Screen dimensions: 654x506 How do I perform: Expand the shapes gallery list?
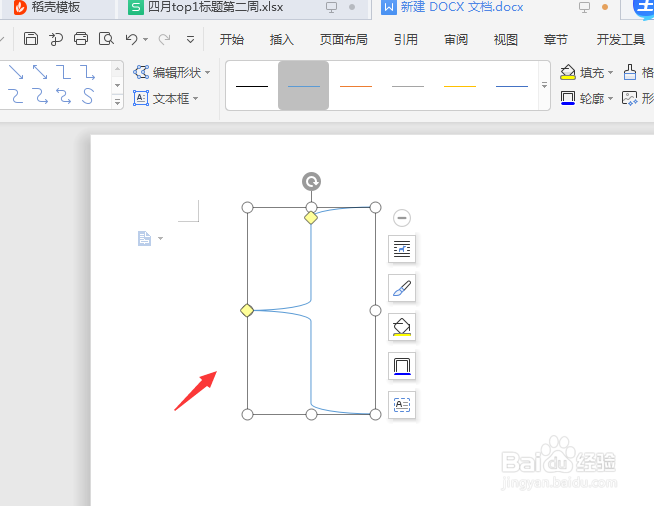[x=117, y=101]
